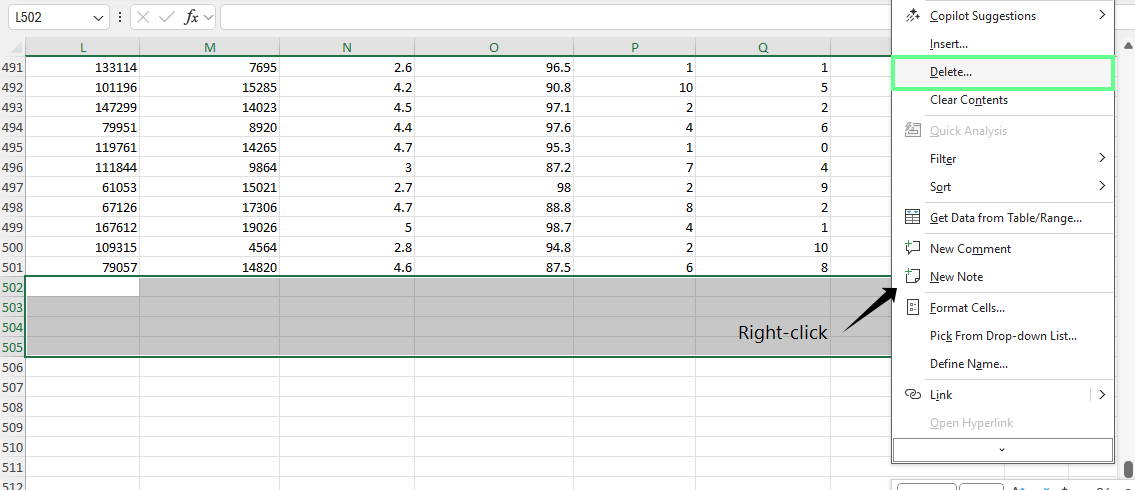Click the vertical scrollbar up arrow
Image resolution: width=1135 pixels, height=490 pixels.
1128,45
